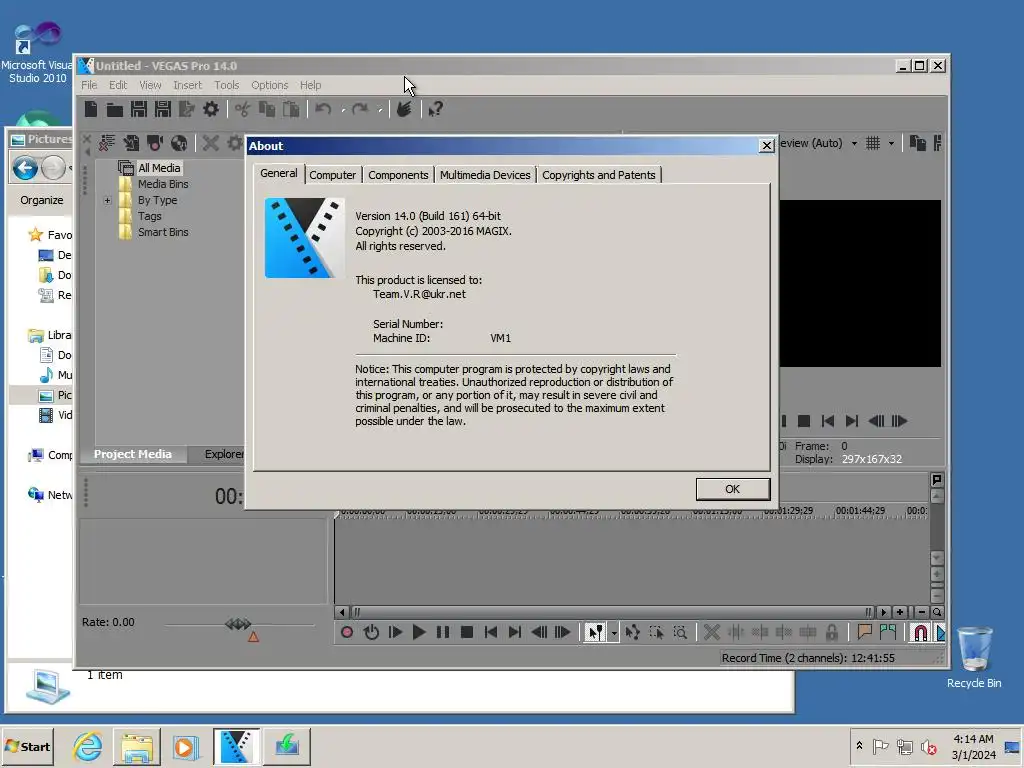Expand the By Type tree node

[x=107, y=200]
